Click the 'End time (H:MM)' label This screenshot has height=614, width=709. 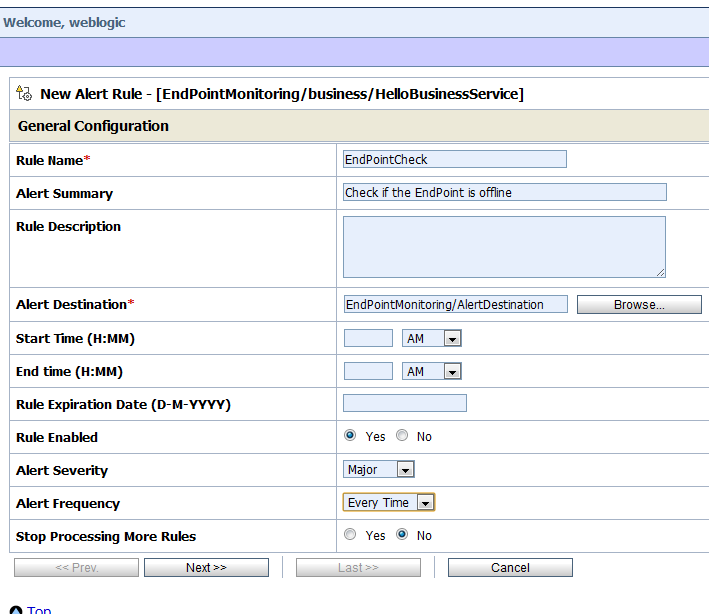69,372
